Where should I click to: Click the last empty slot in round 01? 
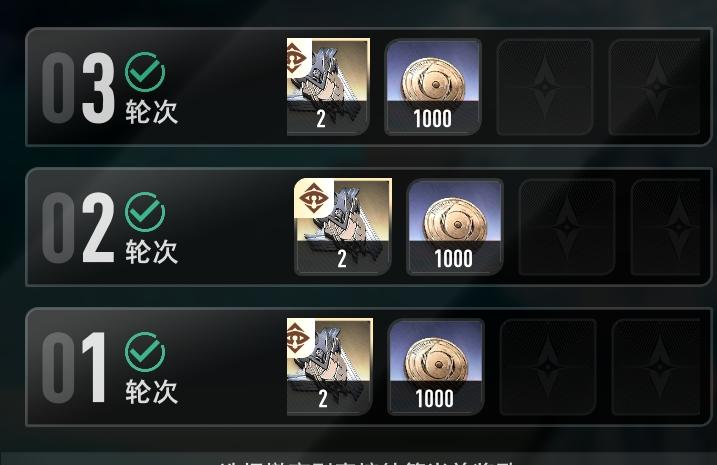click(657, 367)
